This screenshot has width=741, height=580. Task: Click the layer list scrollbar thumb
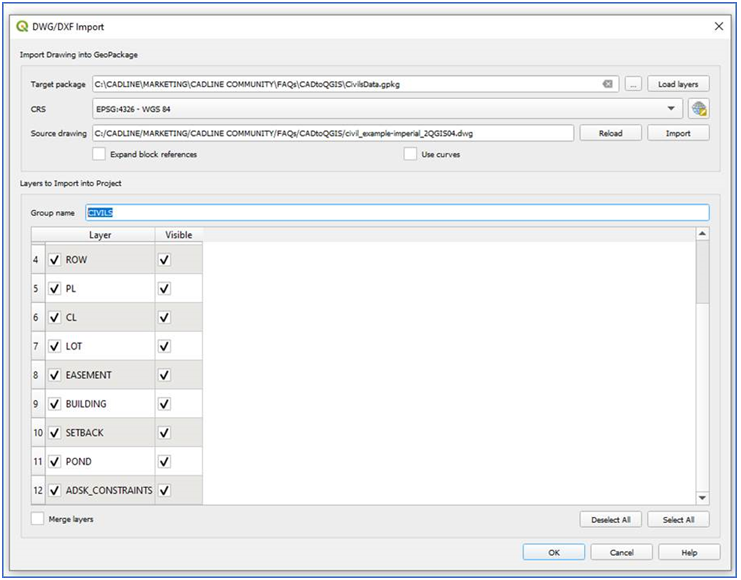click(702, 272)
